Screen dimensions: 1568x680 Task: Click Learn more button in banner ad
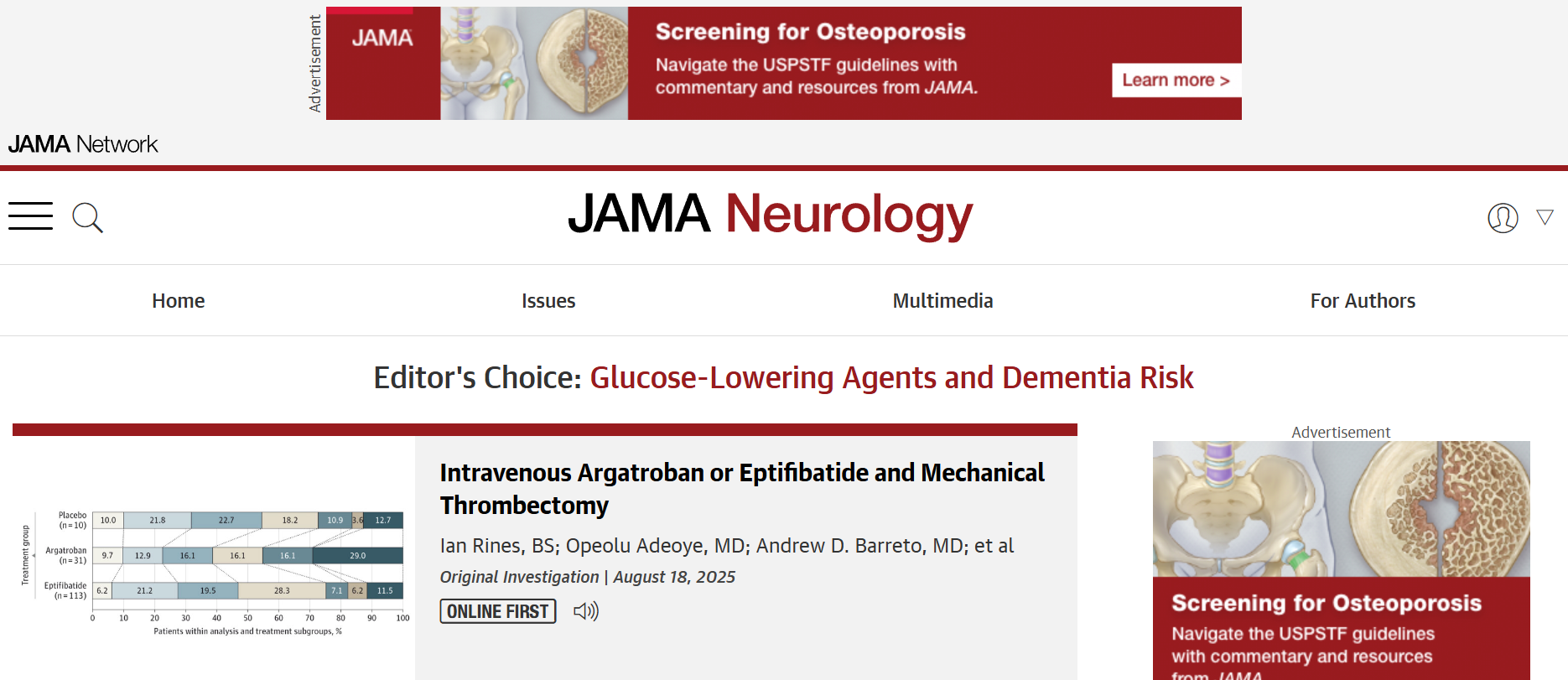coord(1176,80)
